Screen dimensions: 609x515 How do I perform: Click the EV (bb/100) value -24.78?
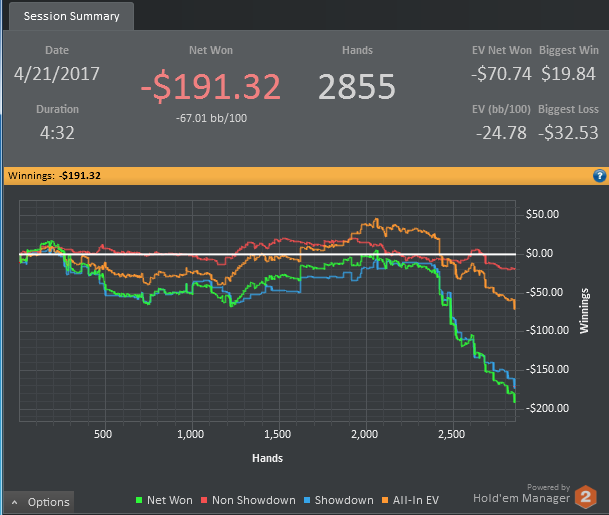[501, 133]
